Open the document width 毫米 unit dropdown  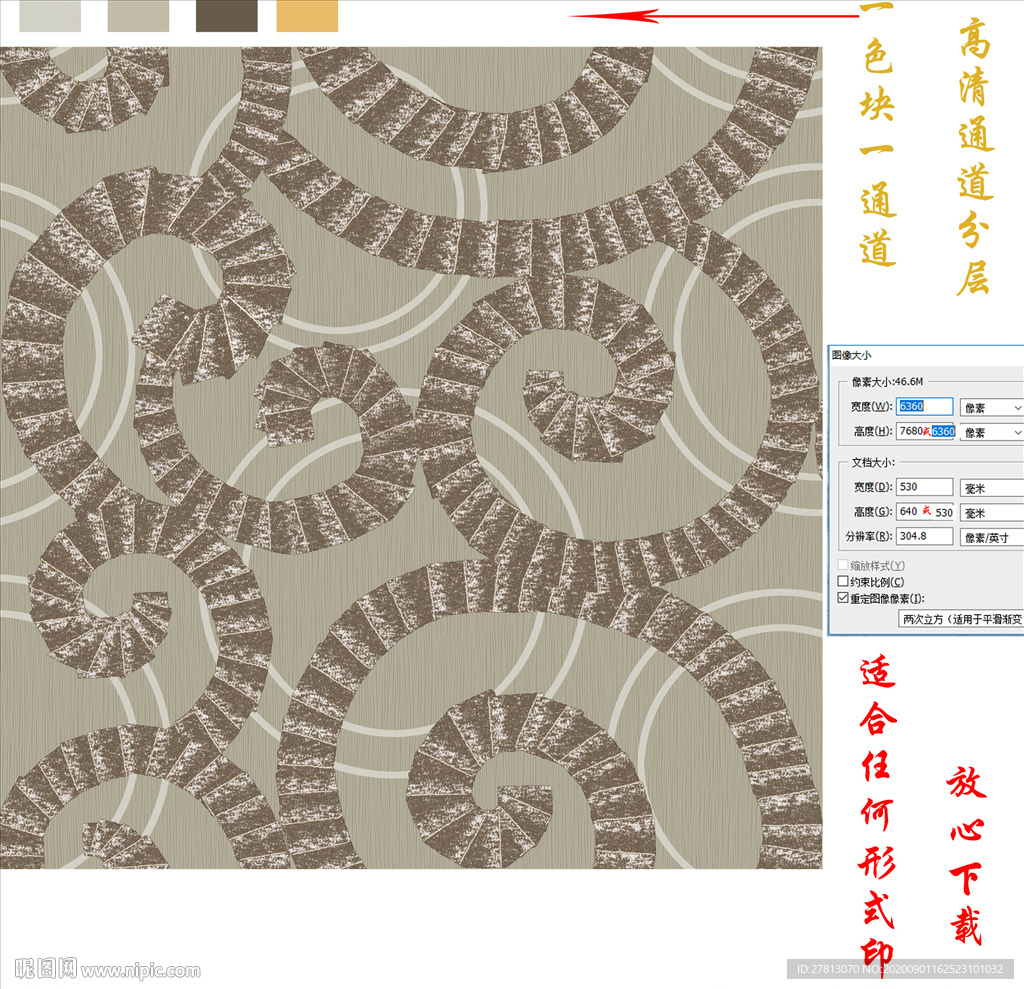click(991, 488)
